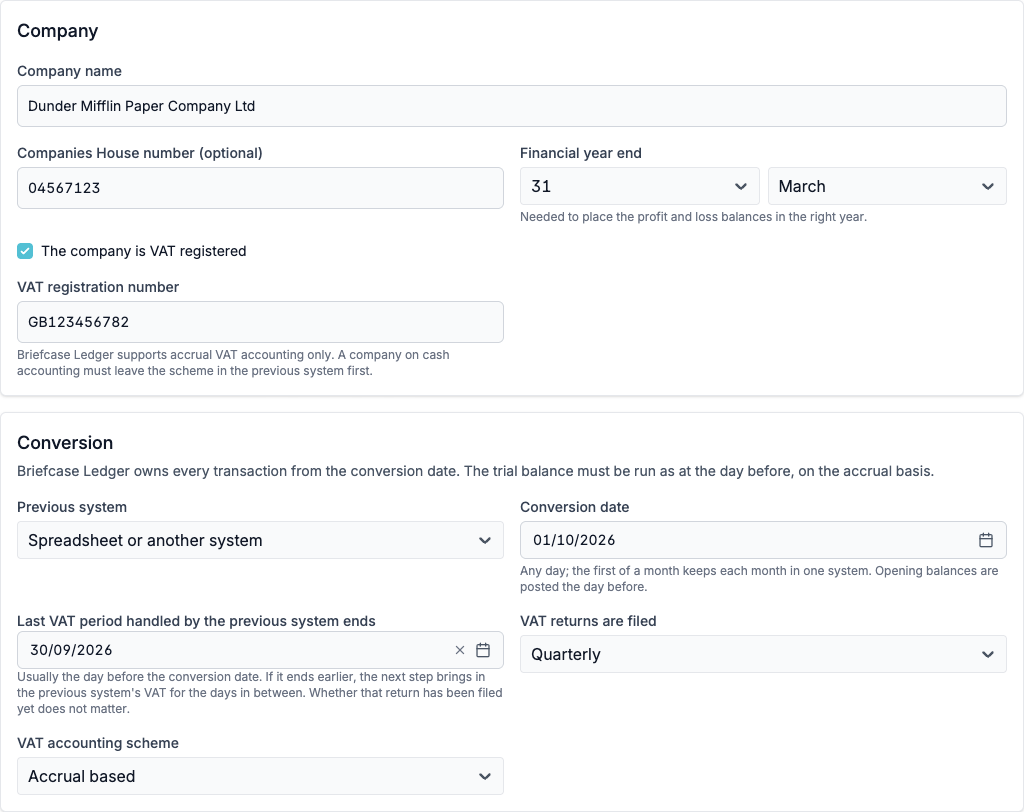
Task: Focus the Companies House number field
Action: pos(260,188)
